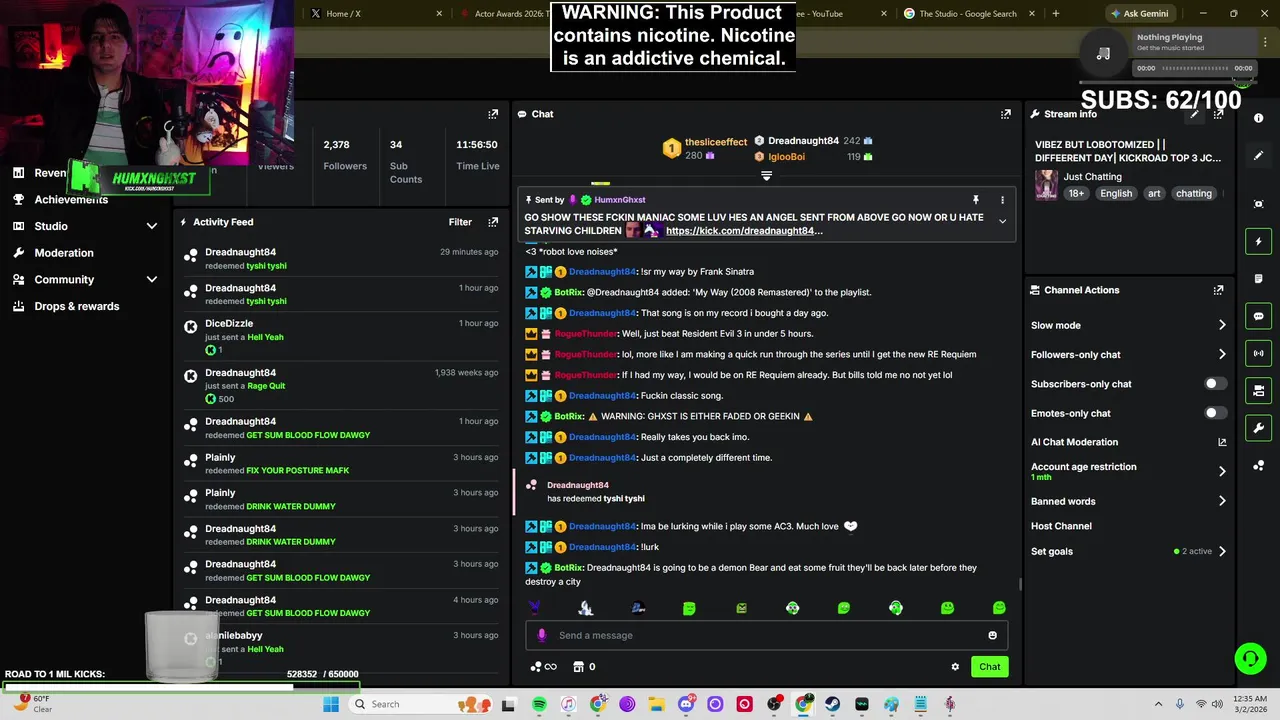
Task: Open a new browser tab
Action: [1055, 14]
